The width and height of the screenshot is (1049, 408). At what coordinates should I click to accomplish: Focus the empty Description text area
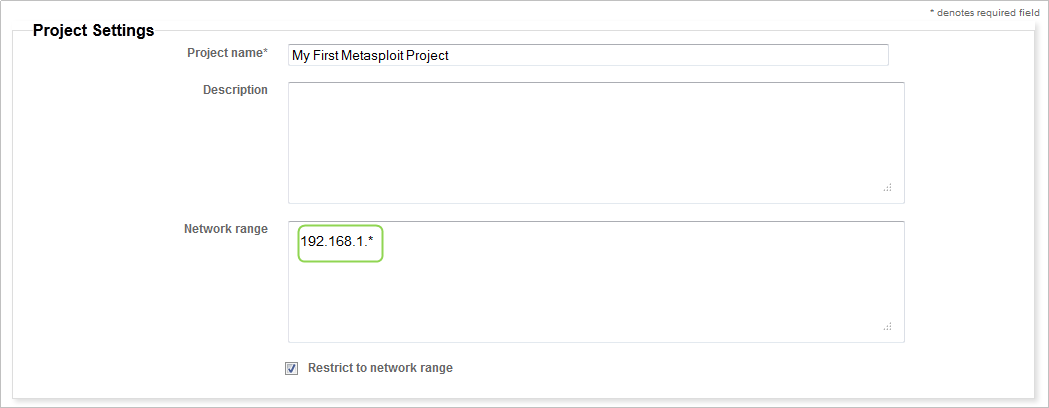coord(596,142)
